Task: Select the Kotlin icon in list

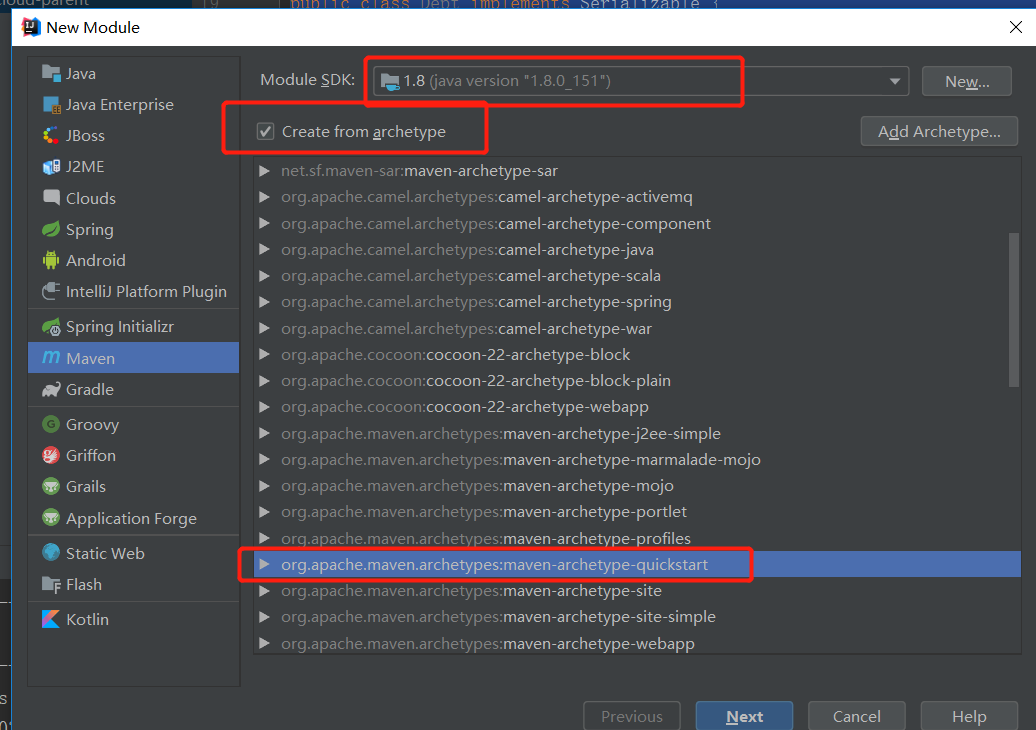Action: pyautogui.click(x=51, y=619)
